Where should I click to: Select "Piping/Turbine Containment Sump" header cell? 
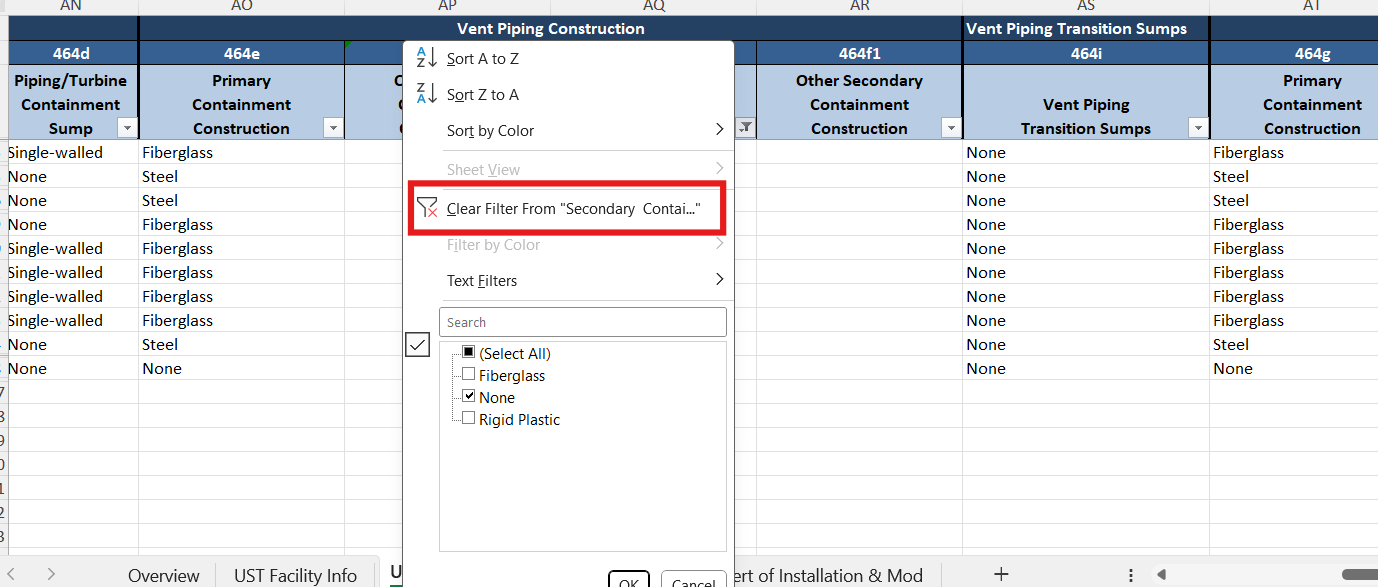coord(72,103)
